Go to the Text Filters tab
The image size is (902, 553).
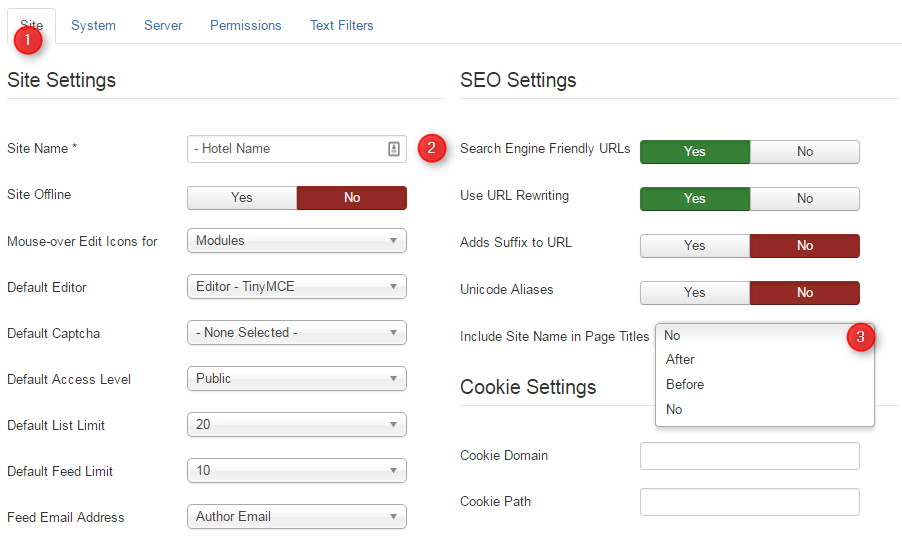(342, 25)
